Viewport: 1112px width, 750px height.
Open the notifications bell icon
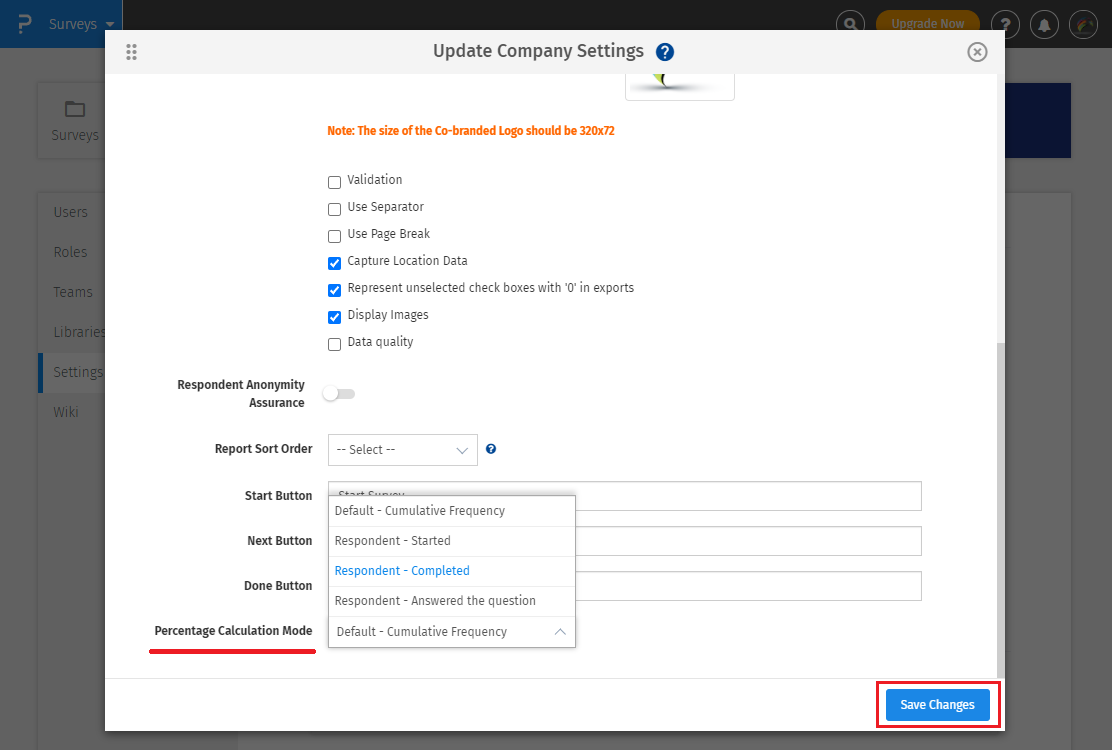pos(1045,24)
